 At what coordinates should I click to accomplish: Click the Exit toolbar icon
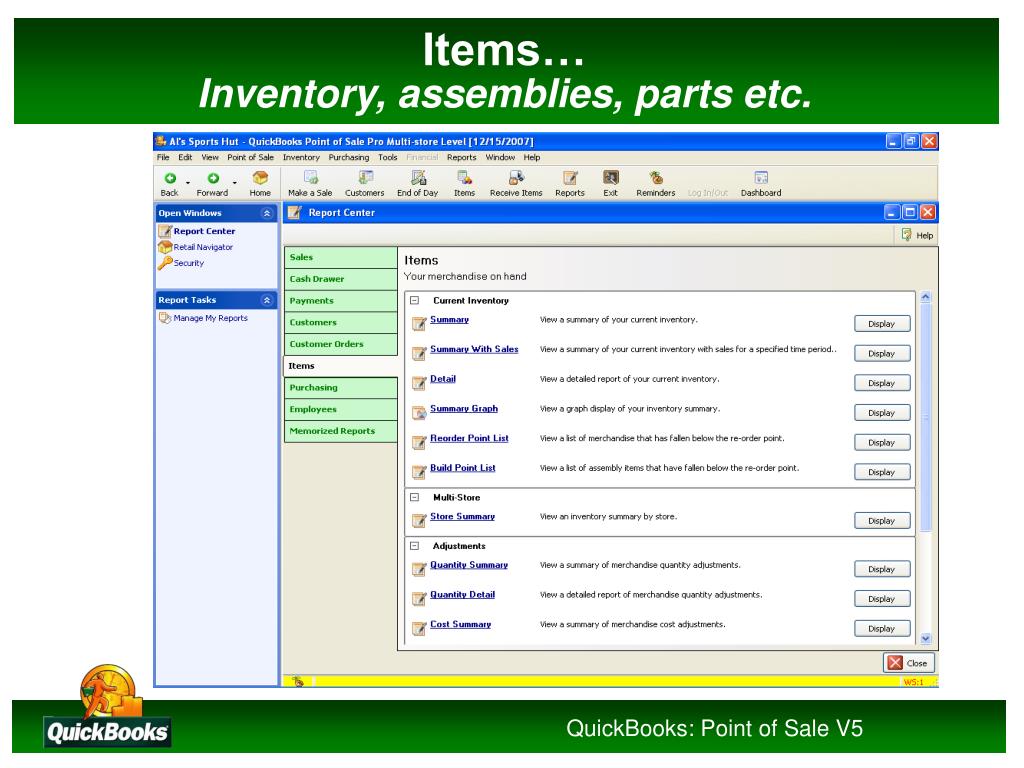611,178
